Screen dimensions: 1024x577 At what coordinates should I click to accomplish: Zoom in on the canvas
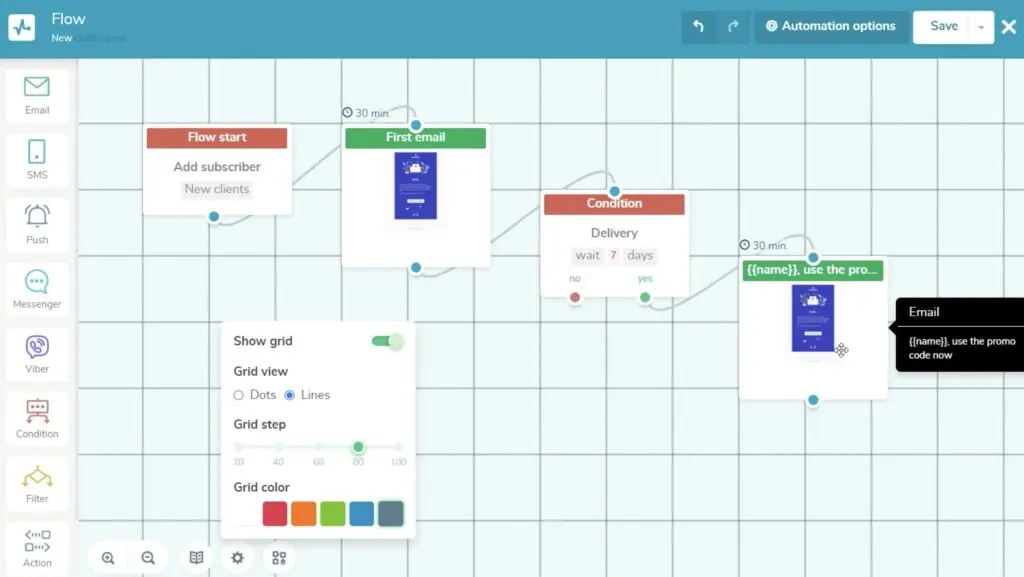[109, 557]
